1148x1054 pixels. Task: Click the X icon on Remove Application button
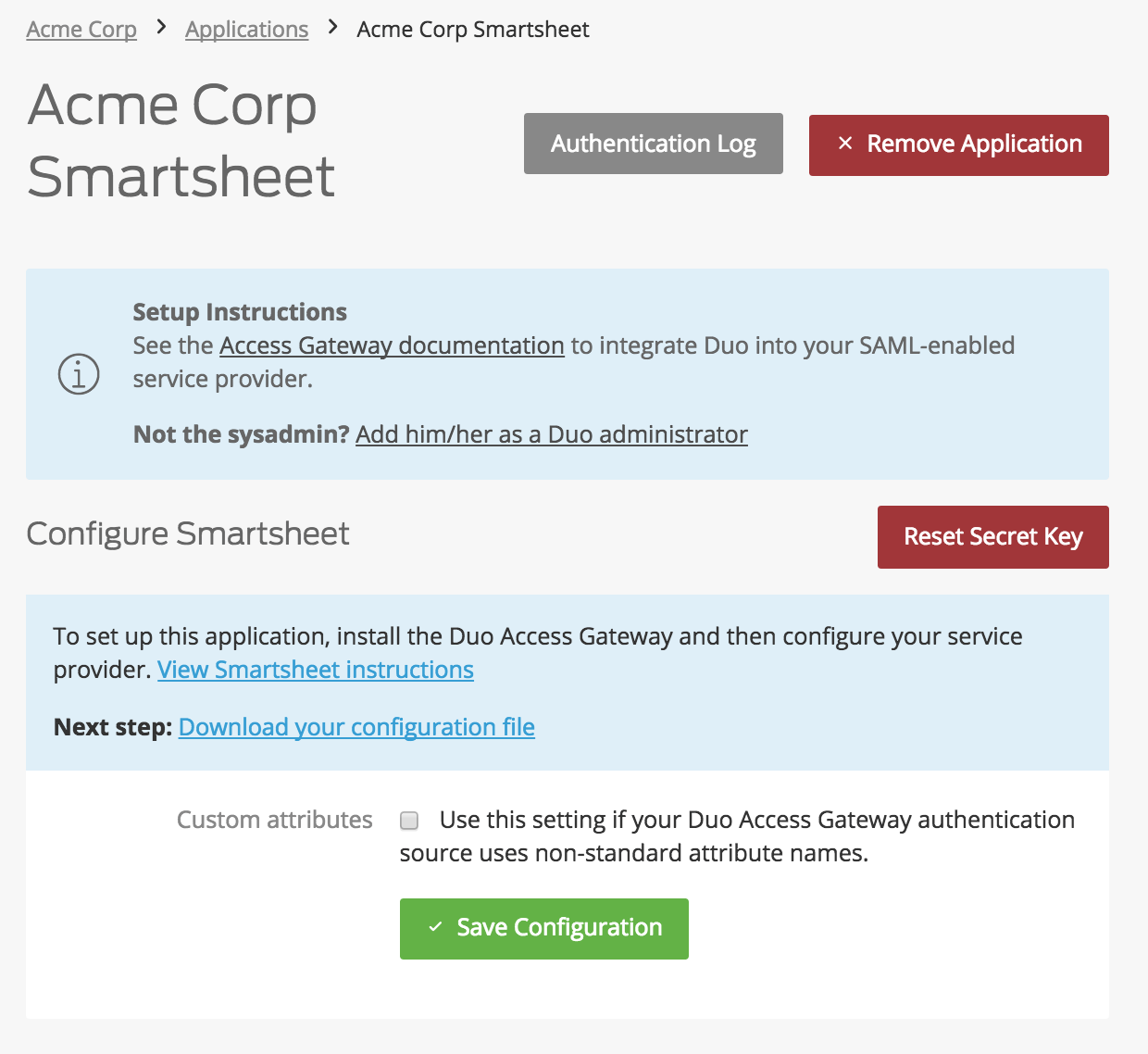(x=844, y=144)
